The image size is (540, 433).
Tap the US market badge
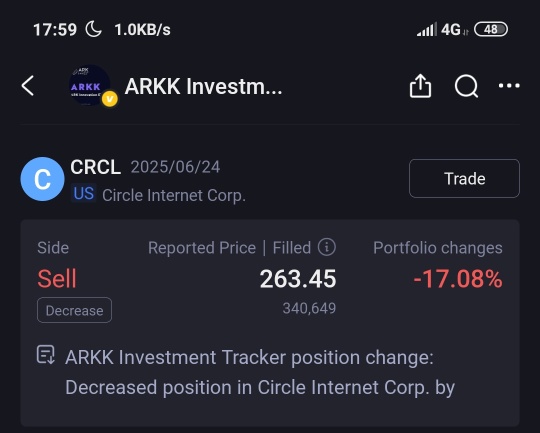83,193
